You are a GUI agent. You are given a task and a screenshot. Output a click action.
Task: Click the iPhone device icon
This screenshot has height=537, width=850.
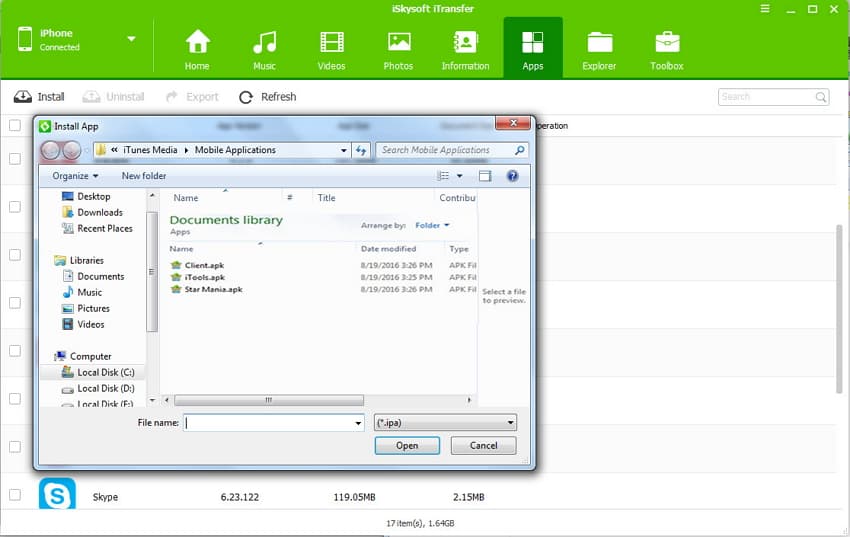tap(25, 39)
